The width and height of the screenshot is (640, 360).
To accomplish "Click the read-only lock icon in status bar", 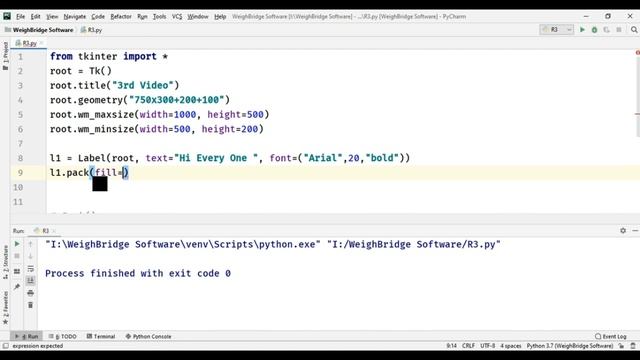I will [x=621, y=346].
